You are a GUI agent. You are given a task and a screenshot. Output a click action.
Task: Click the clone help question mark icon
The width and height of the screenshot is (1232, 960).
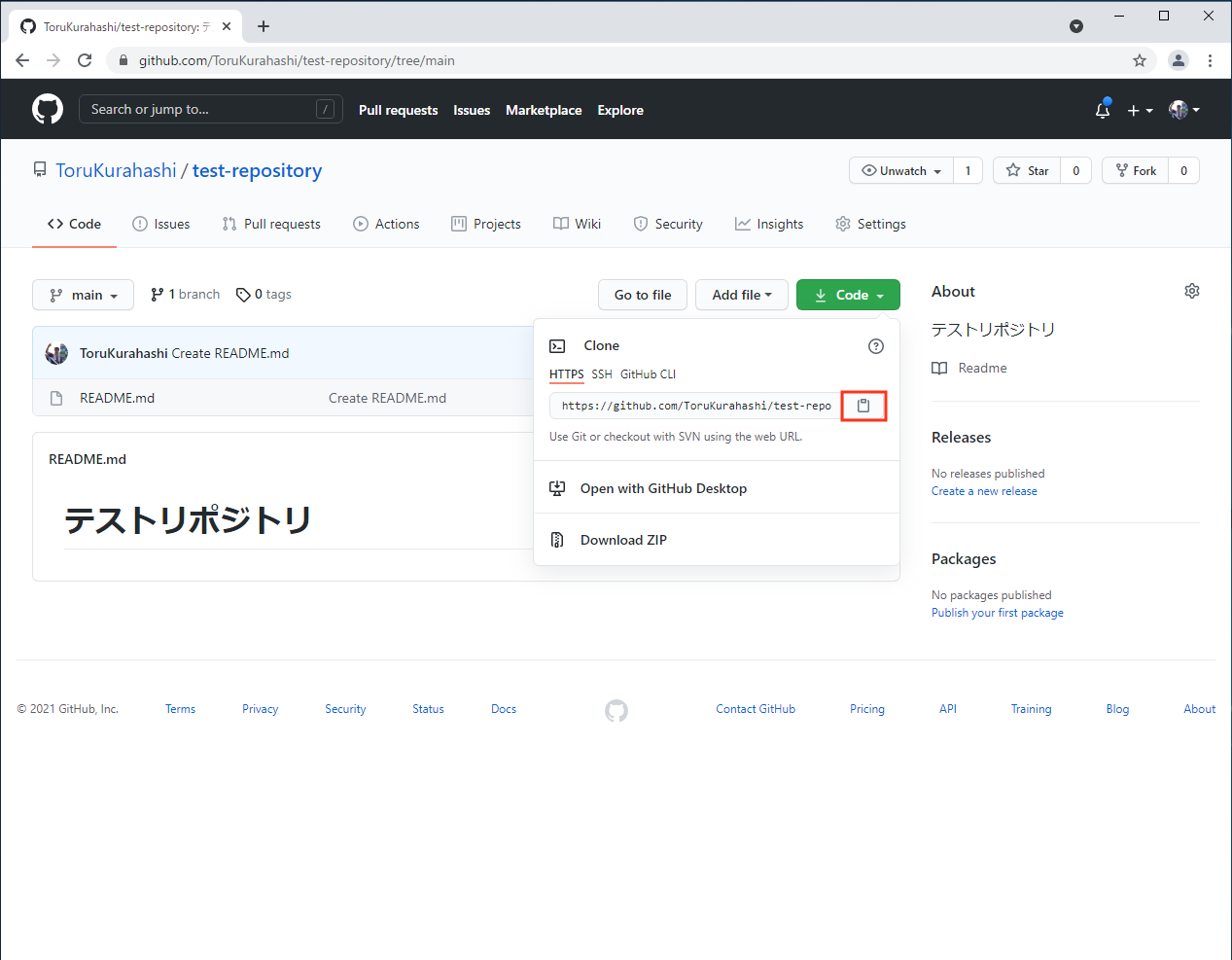coord(876,346)
